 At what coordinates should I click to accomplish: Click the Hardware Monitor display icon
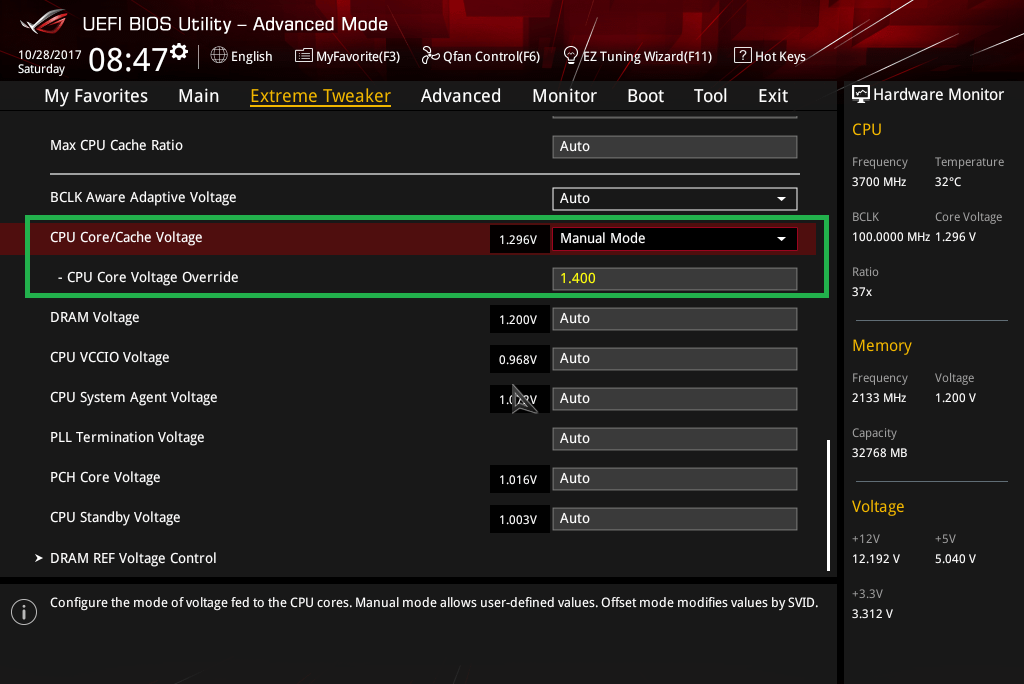(x=861, y=94)
